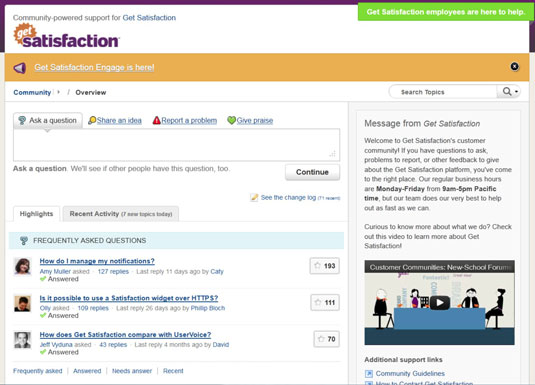
Task: Open Olly's profile link
Action: (45, 308)
